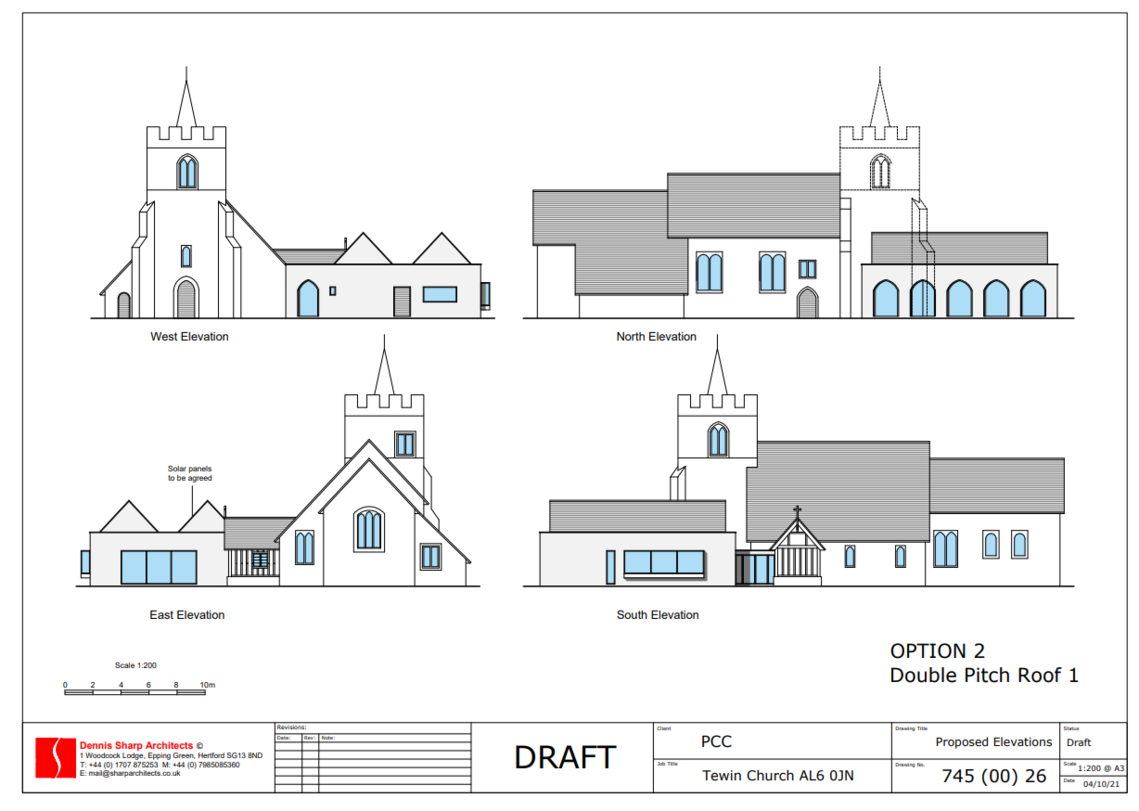This screenshot has width=1139, height=811.
Task: Click the "4" mark on the scale bar
Action: [121, 685]
